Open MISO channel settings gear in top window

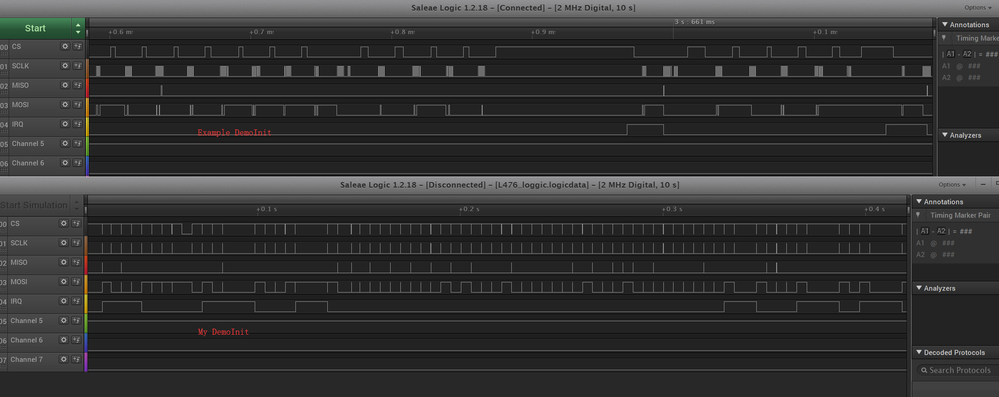pyautogui.click(x=64, y=85)
